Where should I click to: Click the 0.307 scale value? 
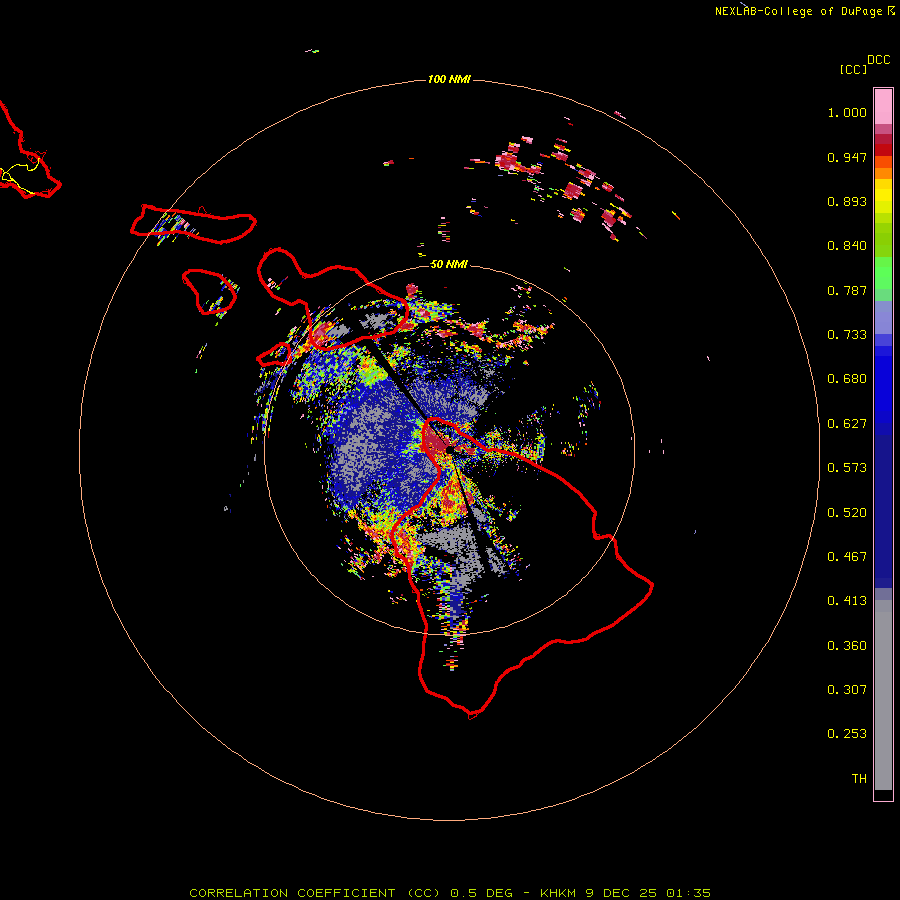847,690
